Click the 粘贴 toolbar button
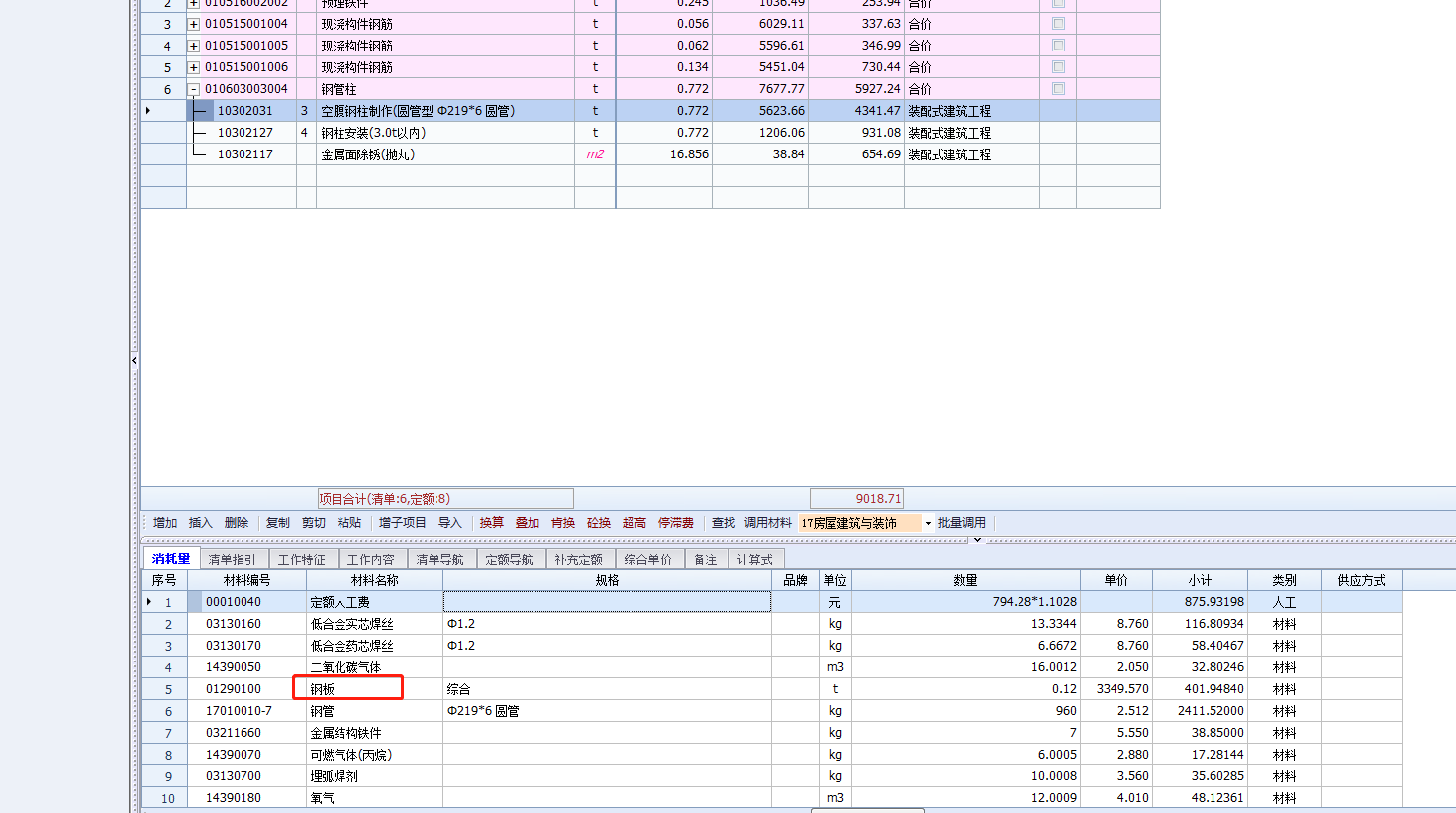 (x=349, y=523)
